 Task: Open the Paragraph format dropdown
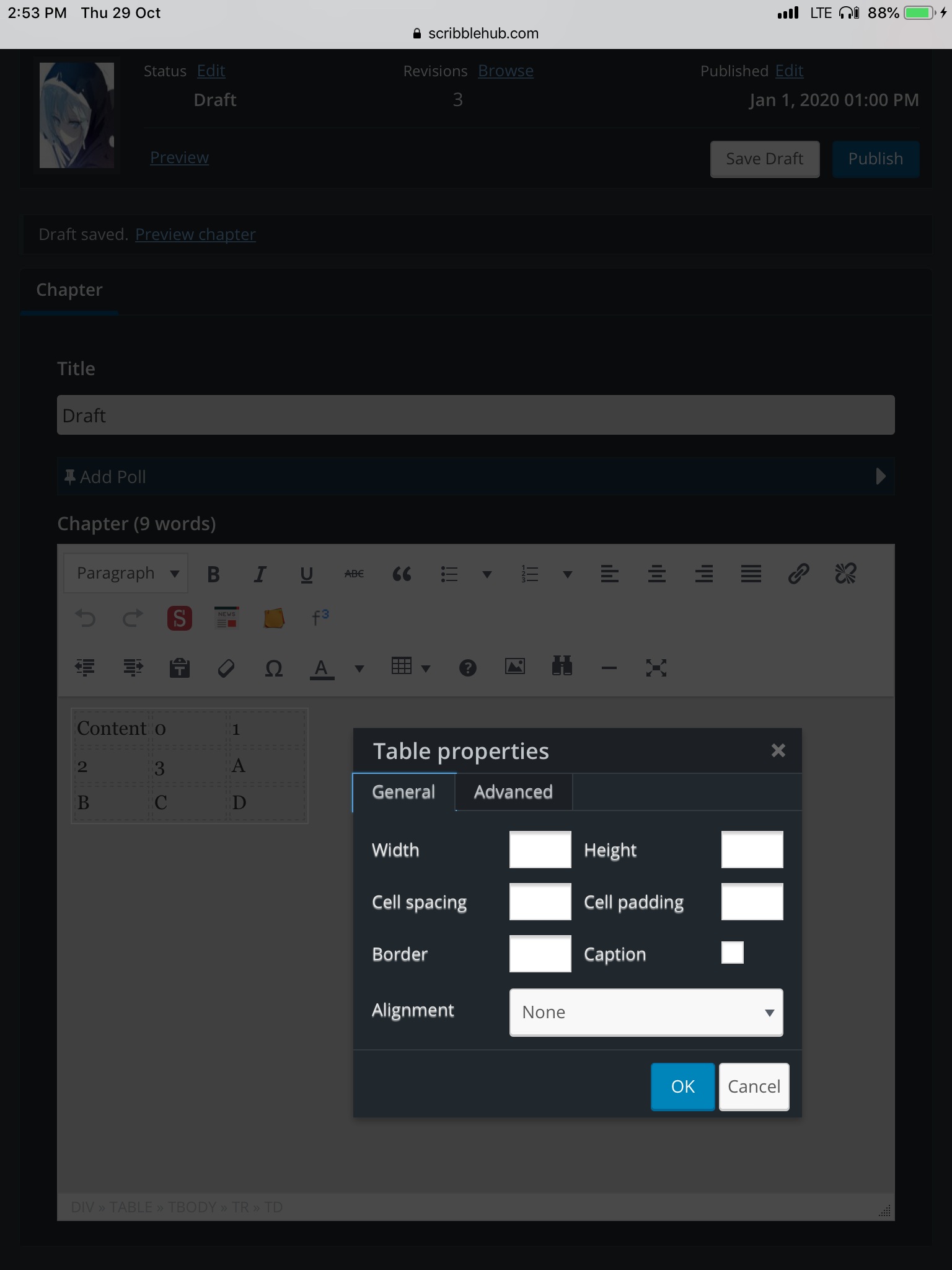click(x=126, y=574)
